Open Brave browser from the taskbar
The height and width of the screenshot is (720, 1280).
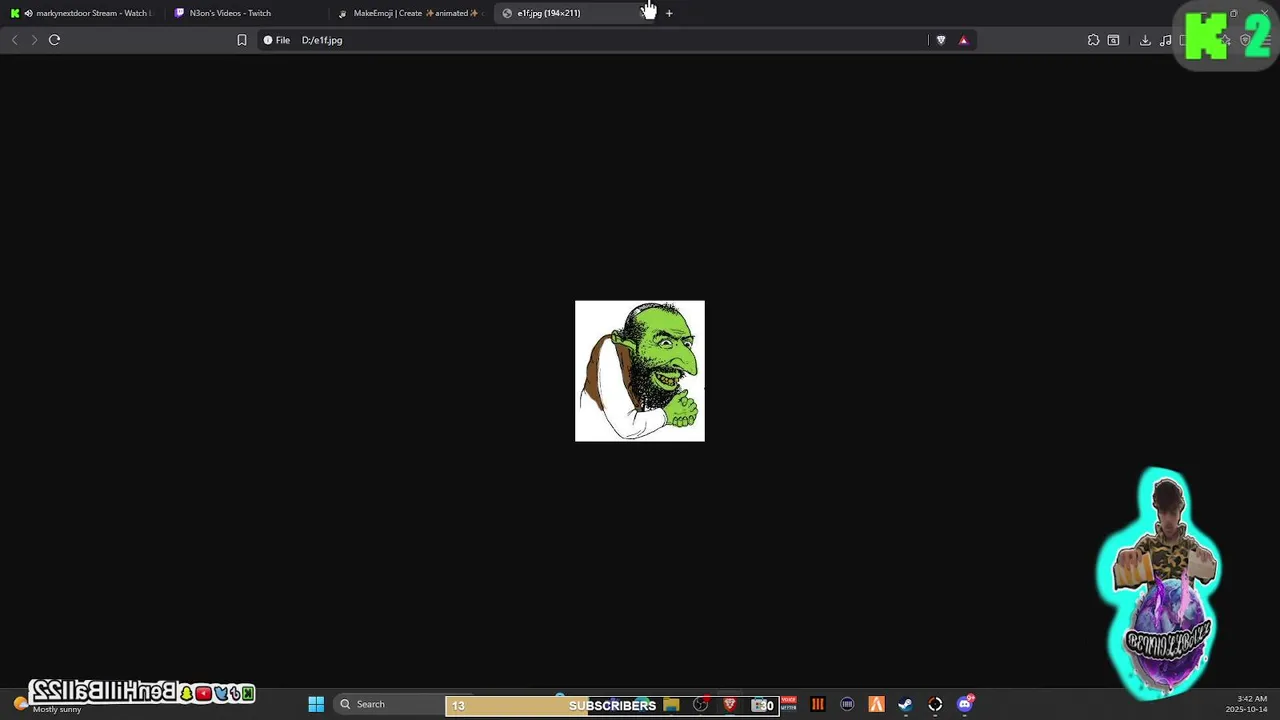[730, 705]
